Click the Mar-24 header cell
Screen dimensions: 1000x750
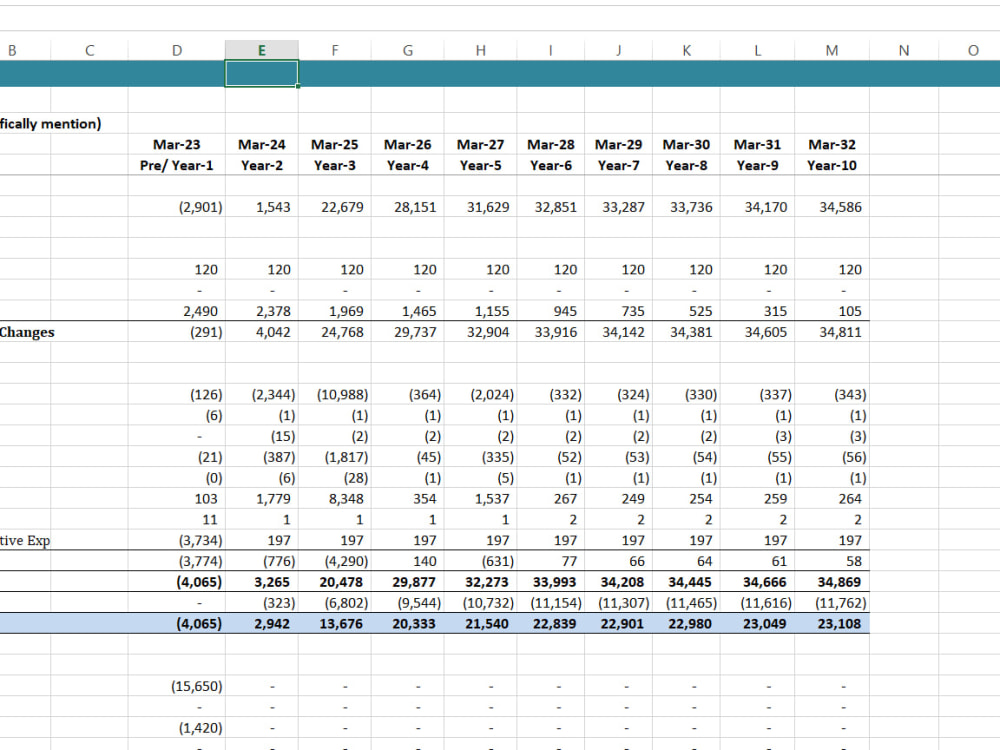(x=261, y=145)
